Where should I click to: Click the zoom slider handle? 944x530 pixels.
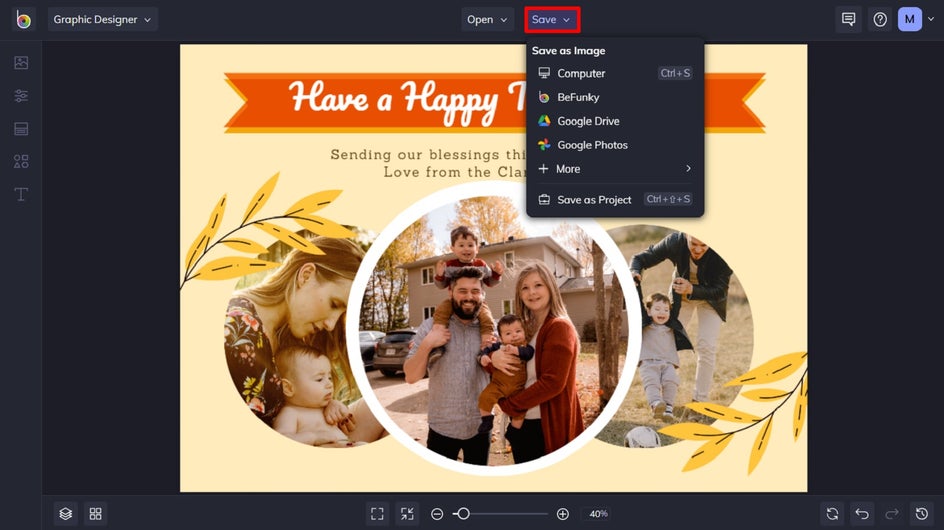[463, 514]
